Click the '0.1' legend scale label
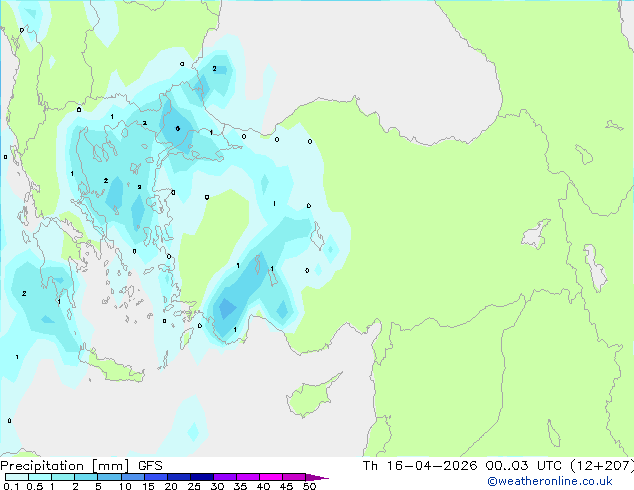This screenshot has height=490, width=634. (11, 486)
